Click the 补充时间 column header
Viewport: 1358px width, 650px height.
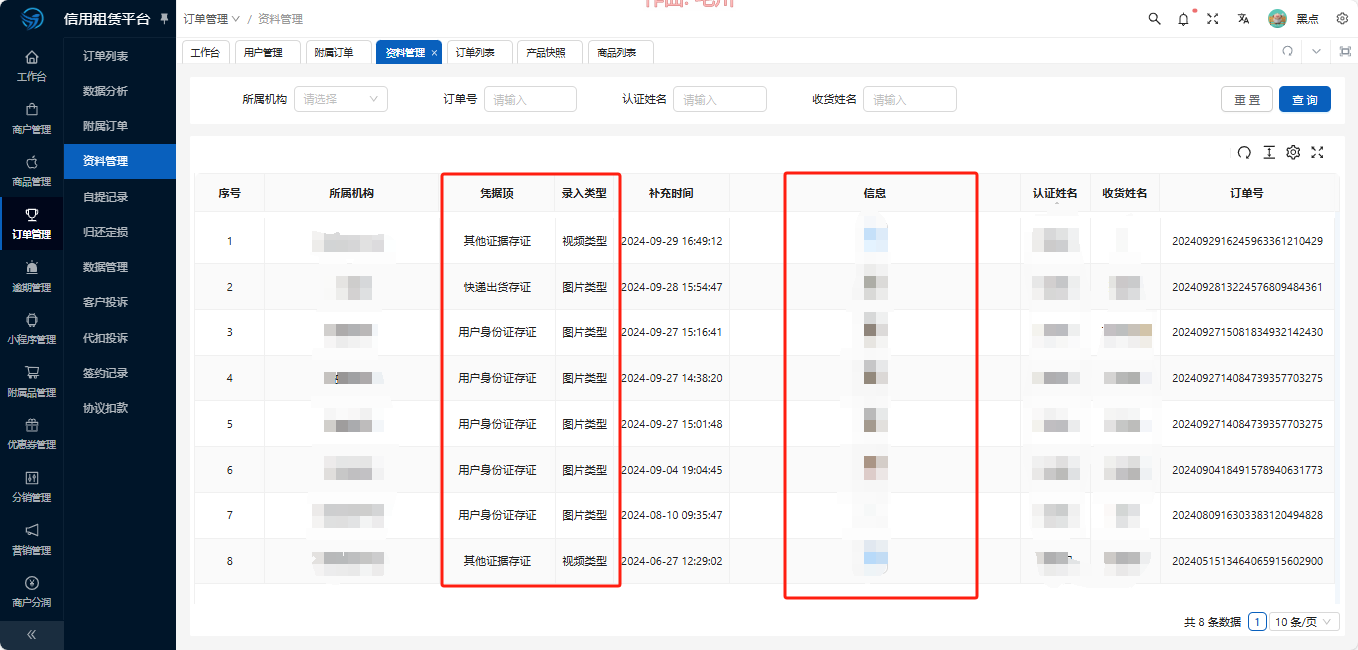click(x=671, y=193)
